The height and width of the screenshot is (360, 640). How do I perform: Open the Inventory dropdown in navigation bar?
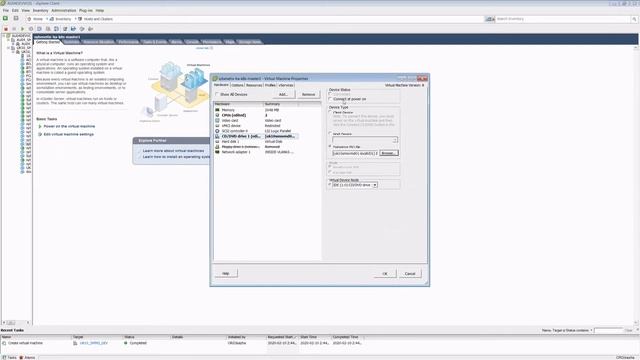coord(76,19)
